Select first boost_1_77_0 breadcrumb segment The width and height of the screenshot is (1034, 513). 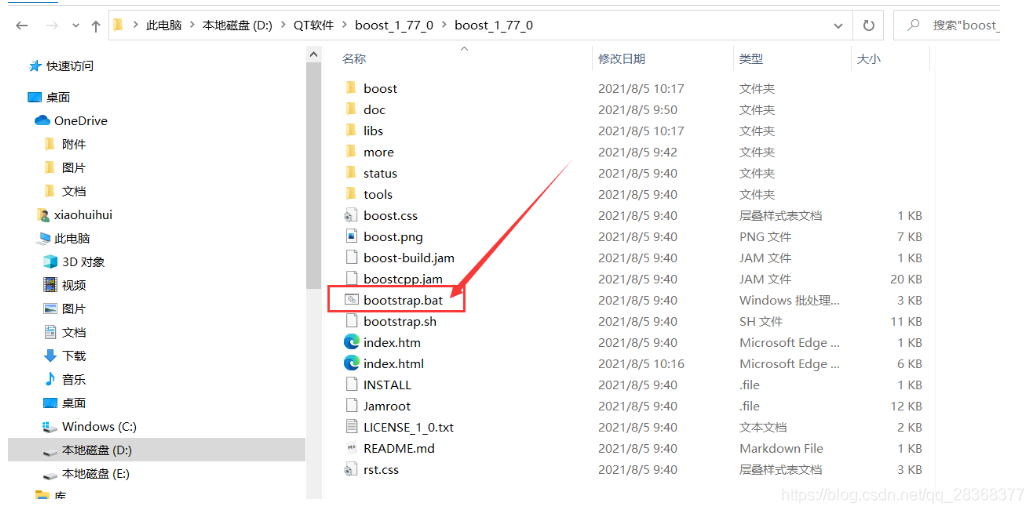tap(394, 26)
